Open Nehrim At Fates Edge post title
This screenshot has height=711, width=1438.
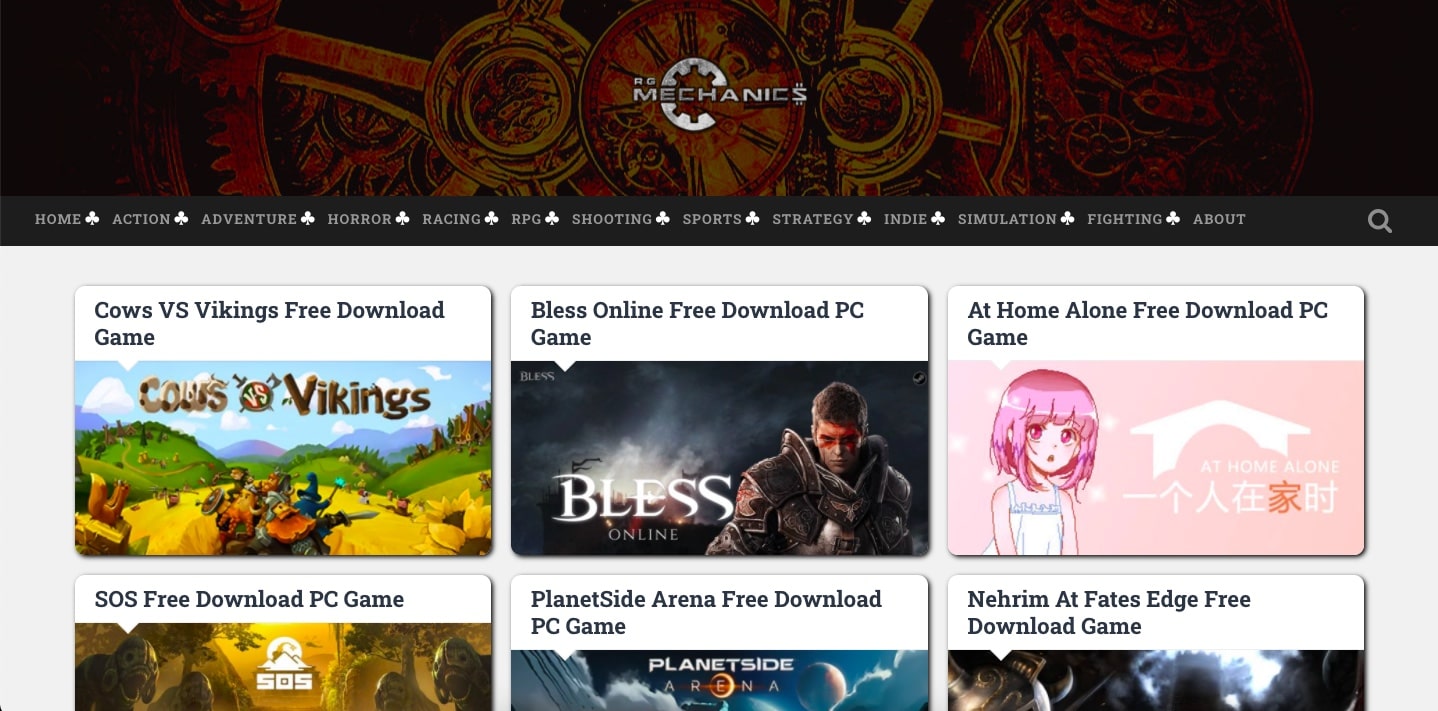pyautogui.click(x=1109, y=613)
